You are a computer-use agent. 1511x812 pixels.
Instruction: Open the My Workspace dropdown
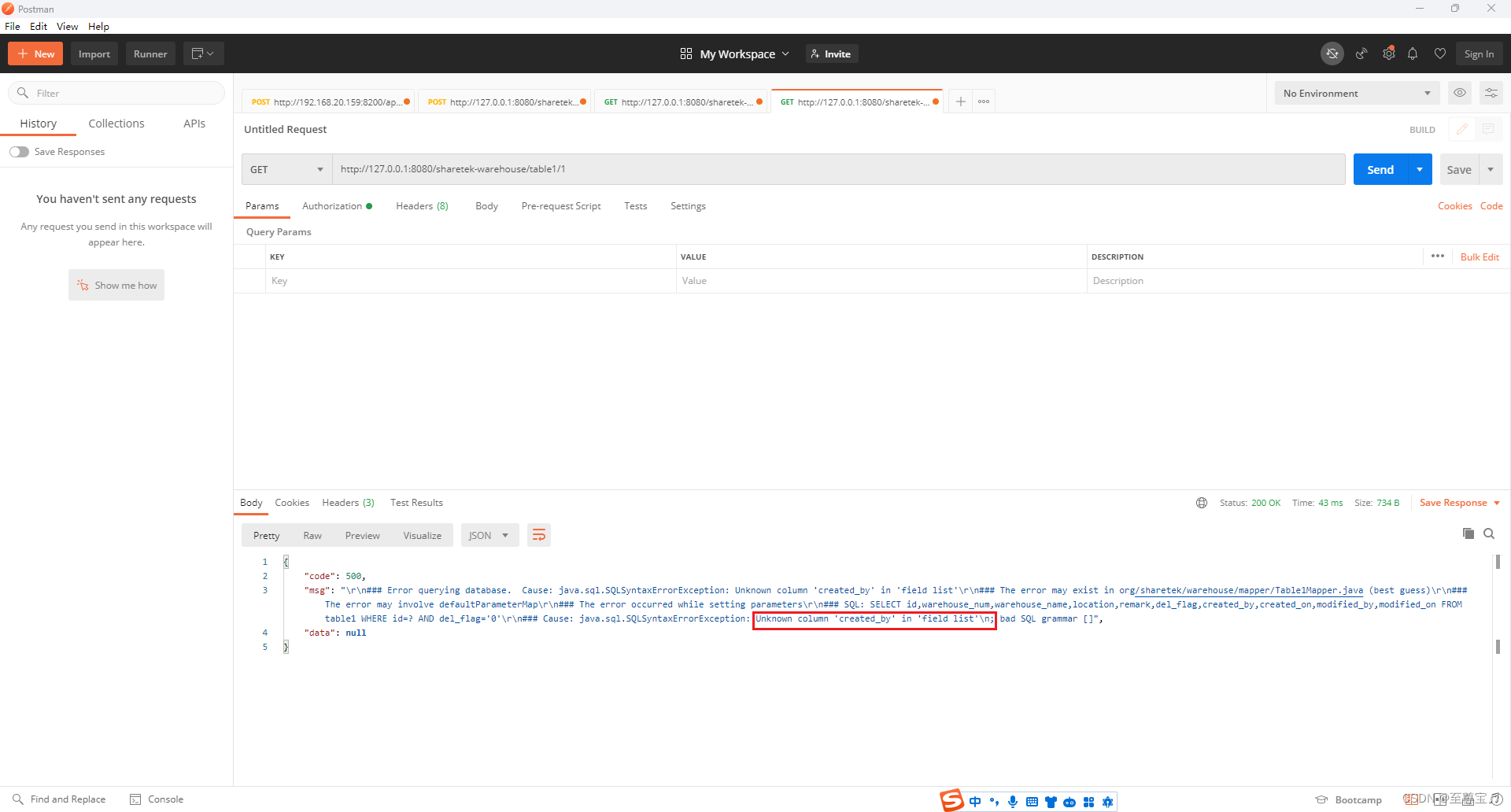coord(734,54)
